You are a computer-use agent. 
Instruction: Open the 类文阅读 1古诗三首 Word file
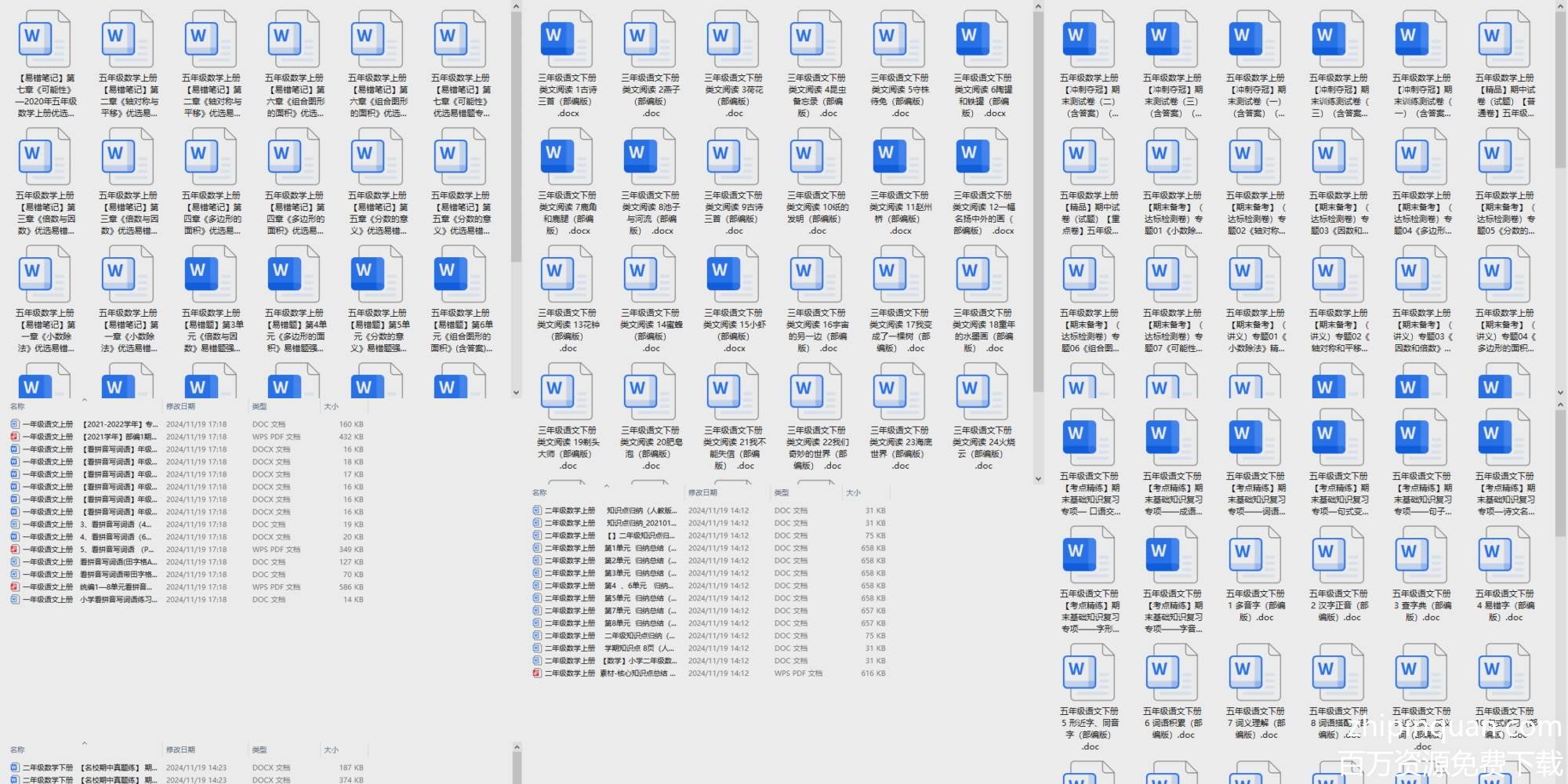(x=566, y=39)
